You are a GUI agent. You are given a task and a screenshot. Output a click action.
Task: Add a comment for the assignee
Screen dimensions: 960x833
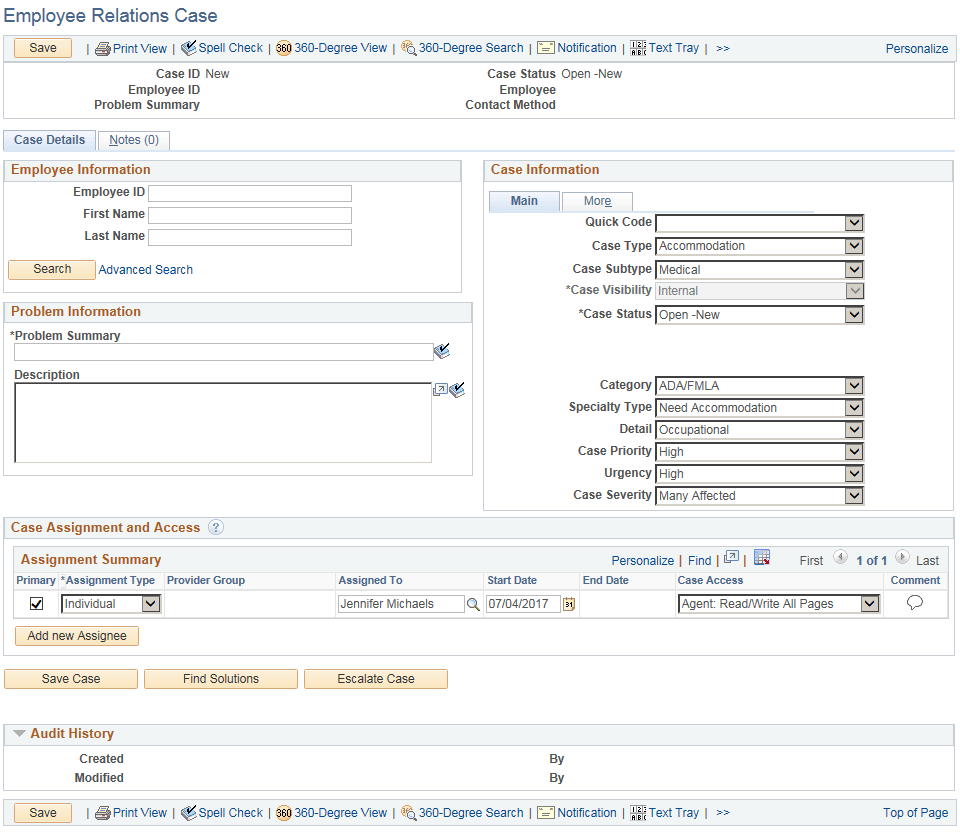point(915,603)
